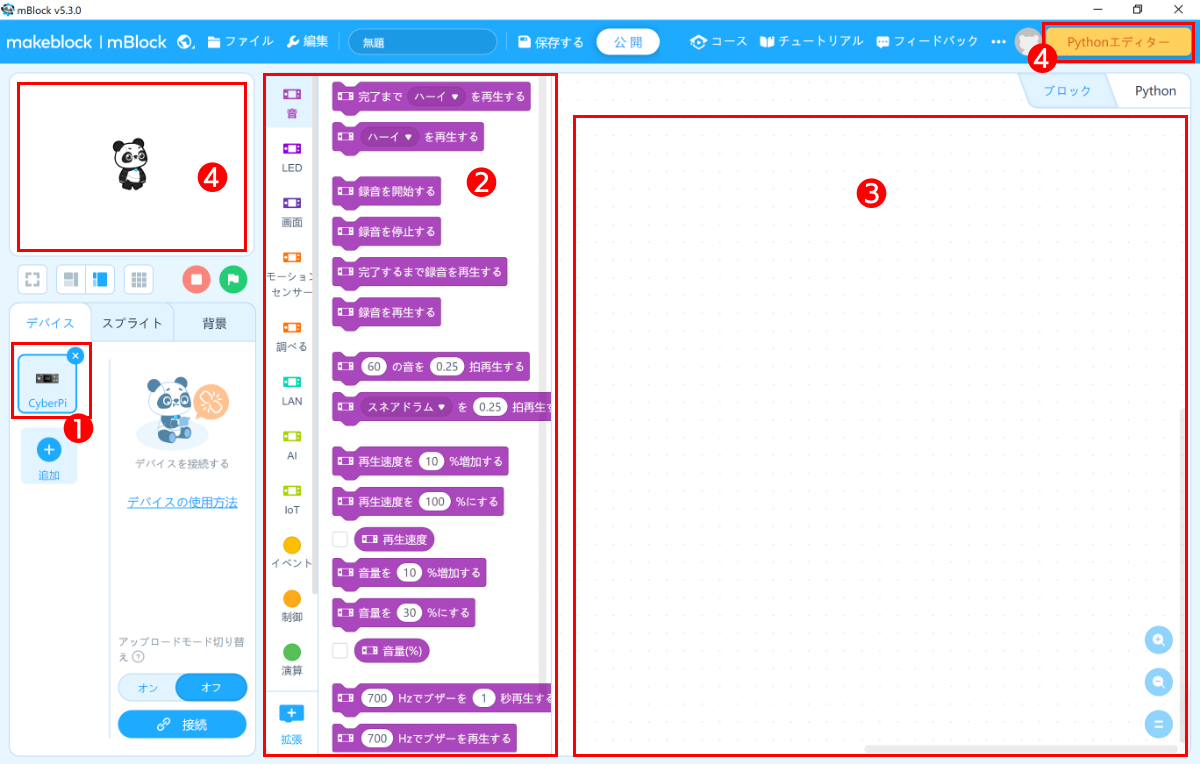Click the project name field 無題
1200x764 pixels.
click(x=423, y=42)
